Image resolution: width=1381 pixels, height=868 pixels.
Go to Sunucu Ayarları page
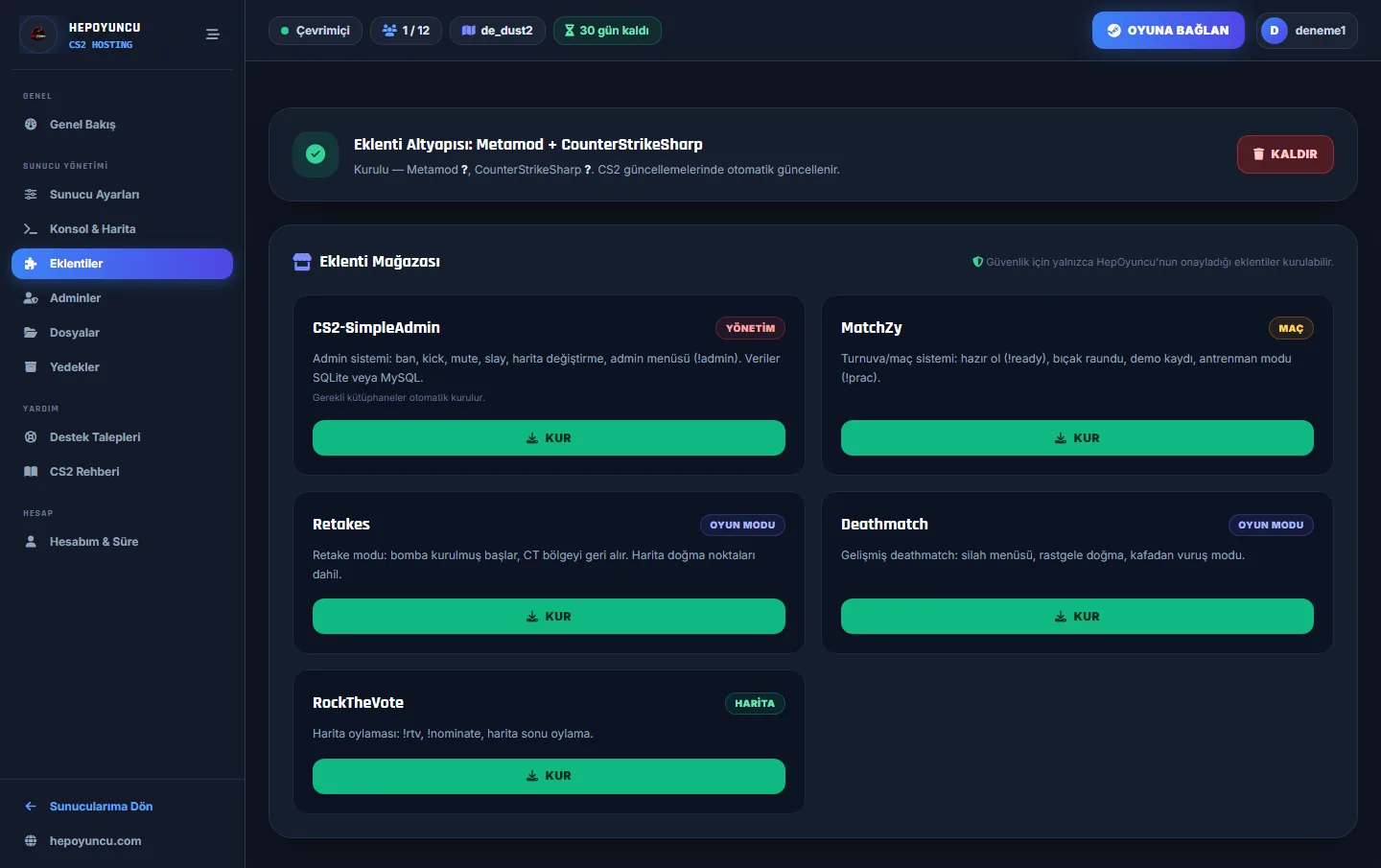122,195
